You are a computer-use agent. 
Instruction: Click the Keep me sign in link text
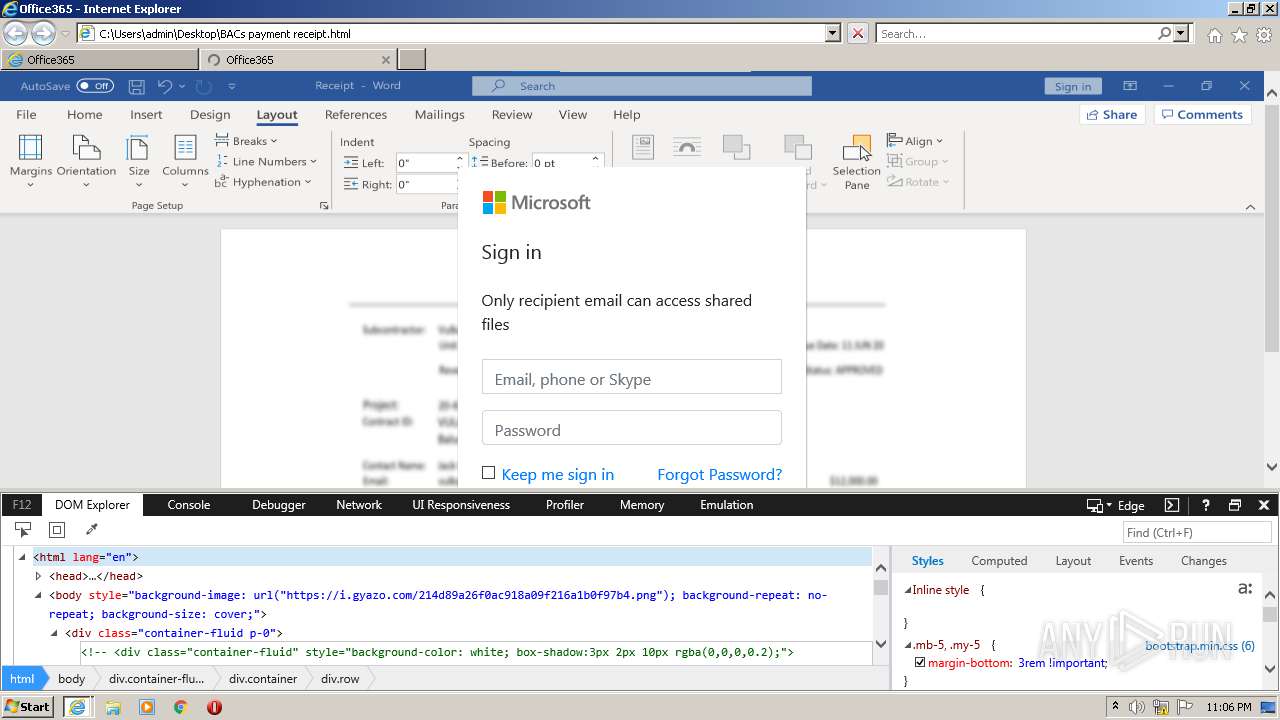pos(557,474)
